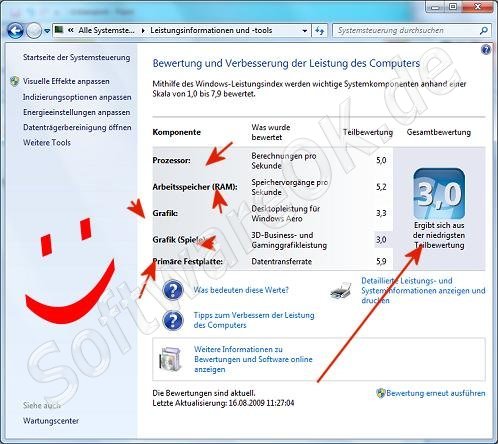Viewport: 498px width, 444px height.
Task: Click the highlighted 3,0 gaming graphics subscore
Action: point(381,240)
